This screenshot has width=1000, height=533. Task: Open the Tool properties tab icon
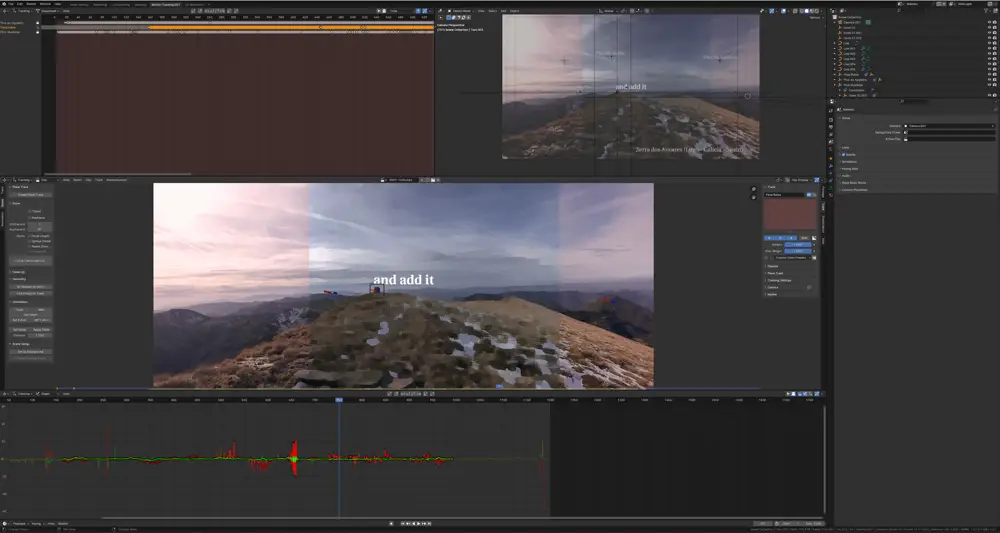[x=831, y=110]
